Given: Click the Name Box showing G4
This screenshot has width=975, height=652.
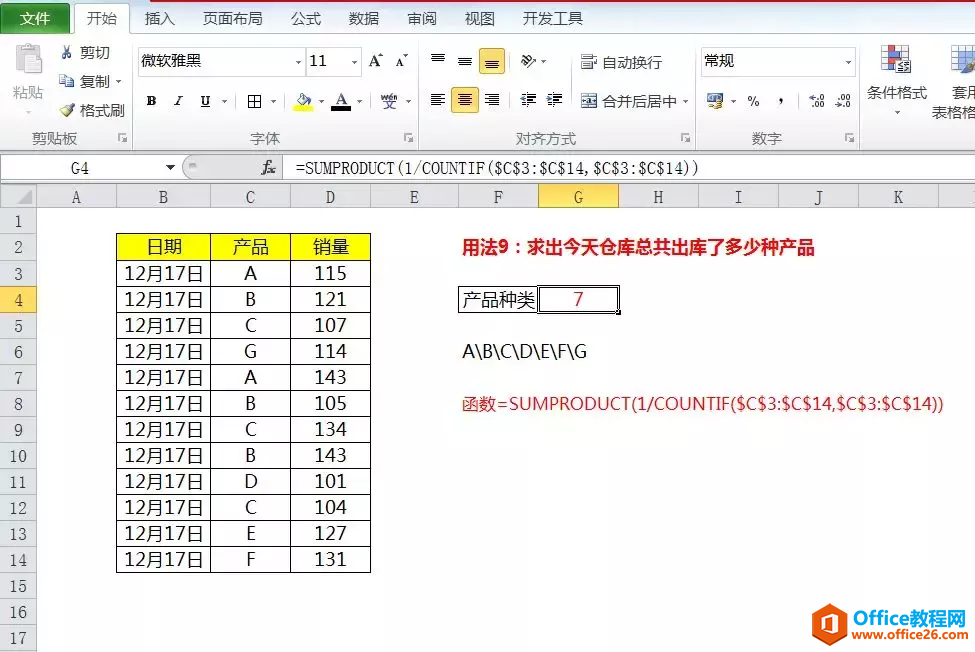Looking at the screenshot, I should (x=80, y=168).
